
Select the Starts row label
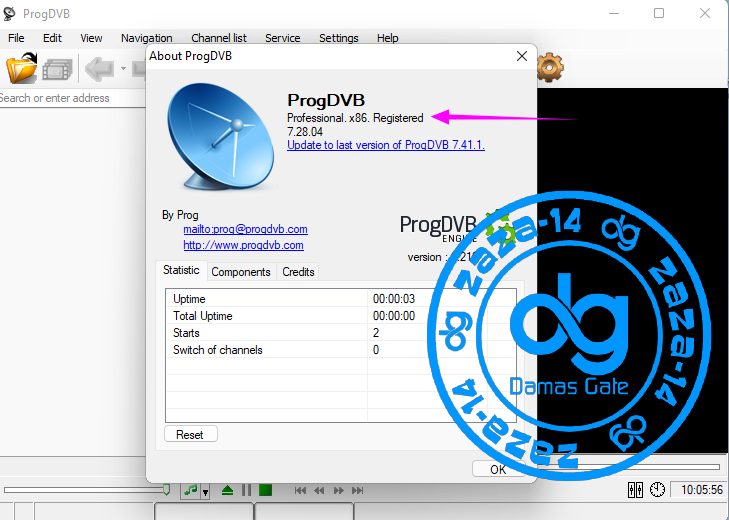[186, 333]
